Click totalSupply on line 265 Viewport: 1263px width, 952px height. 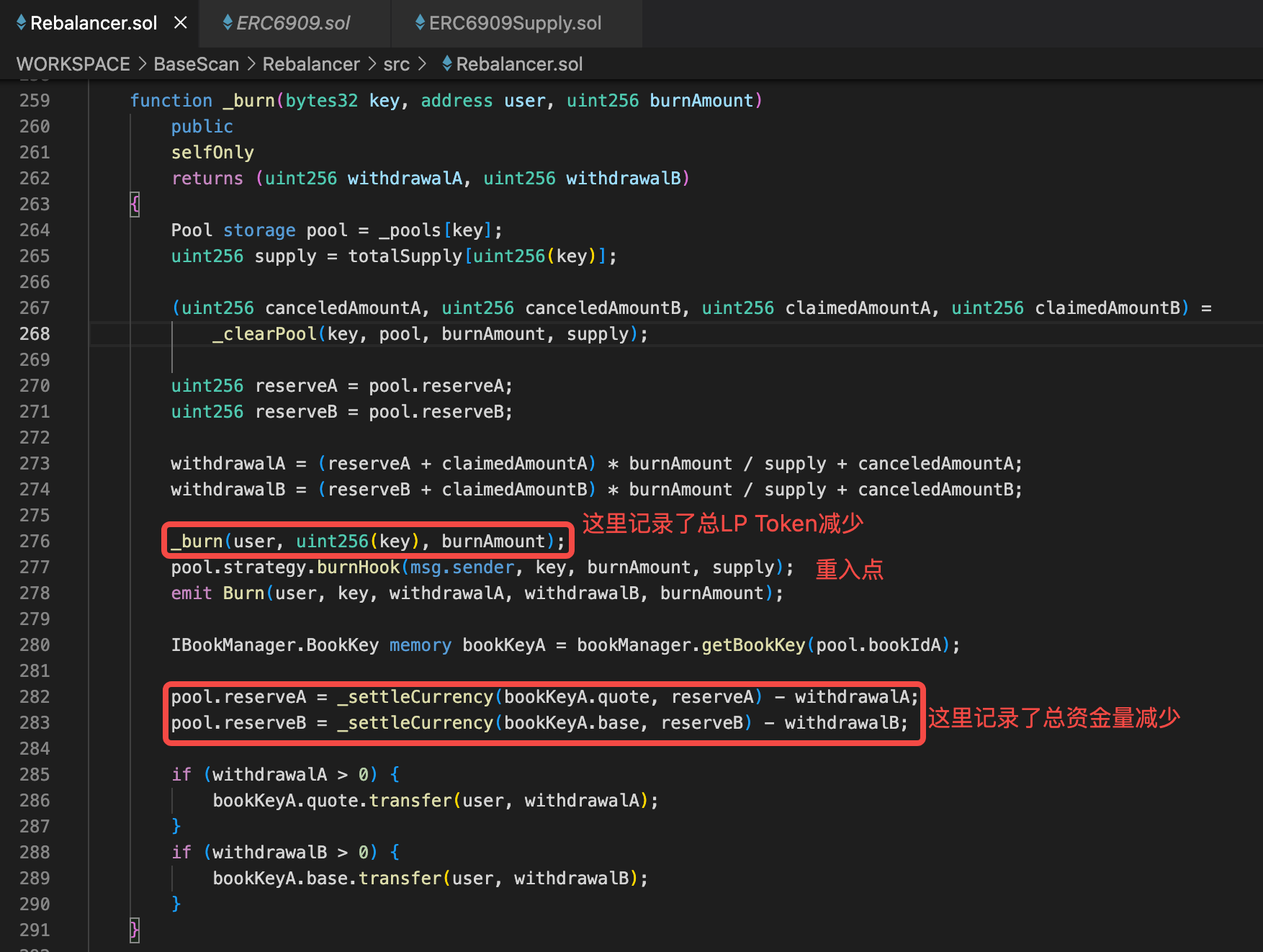(405, 256)
